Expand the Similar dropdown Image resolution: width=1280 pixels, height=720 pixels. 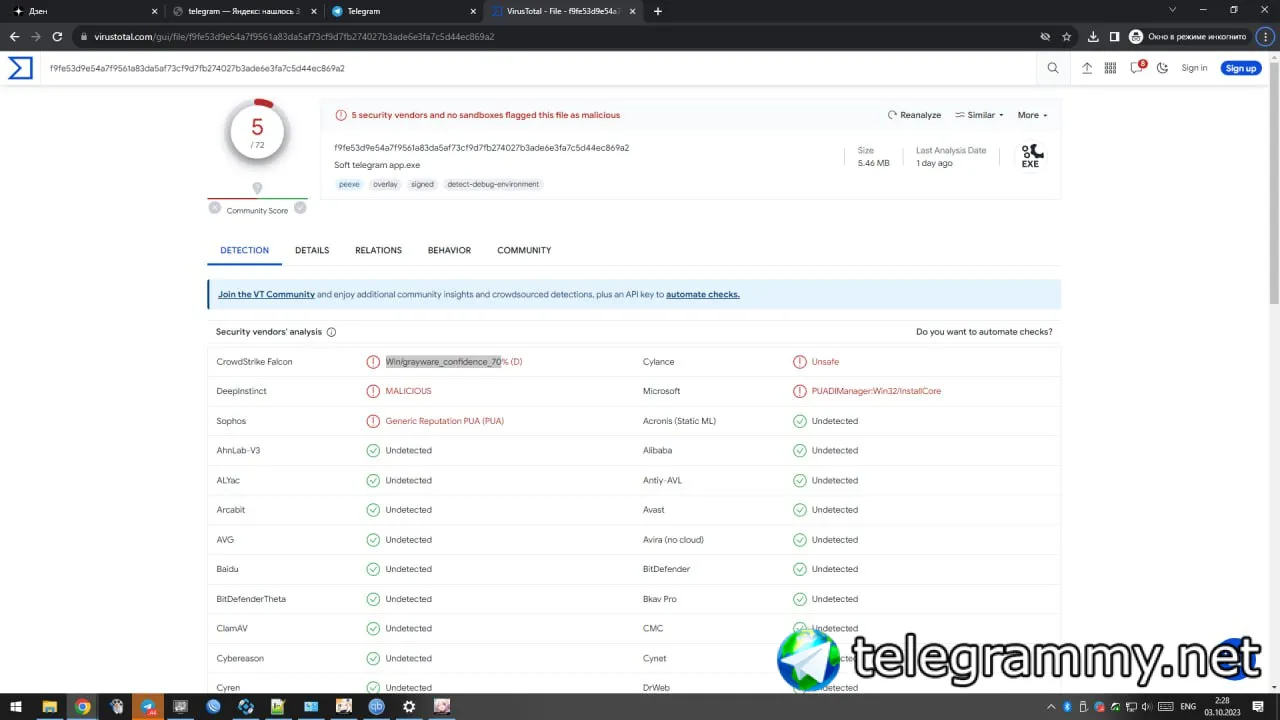(979, 115)
